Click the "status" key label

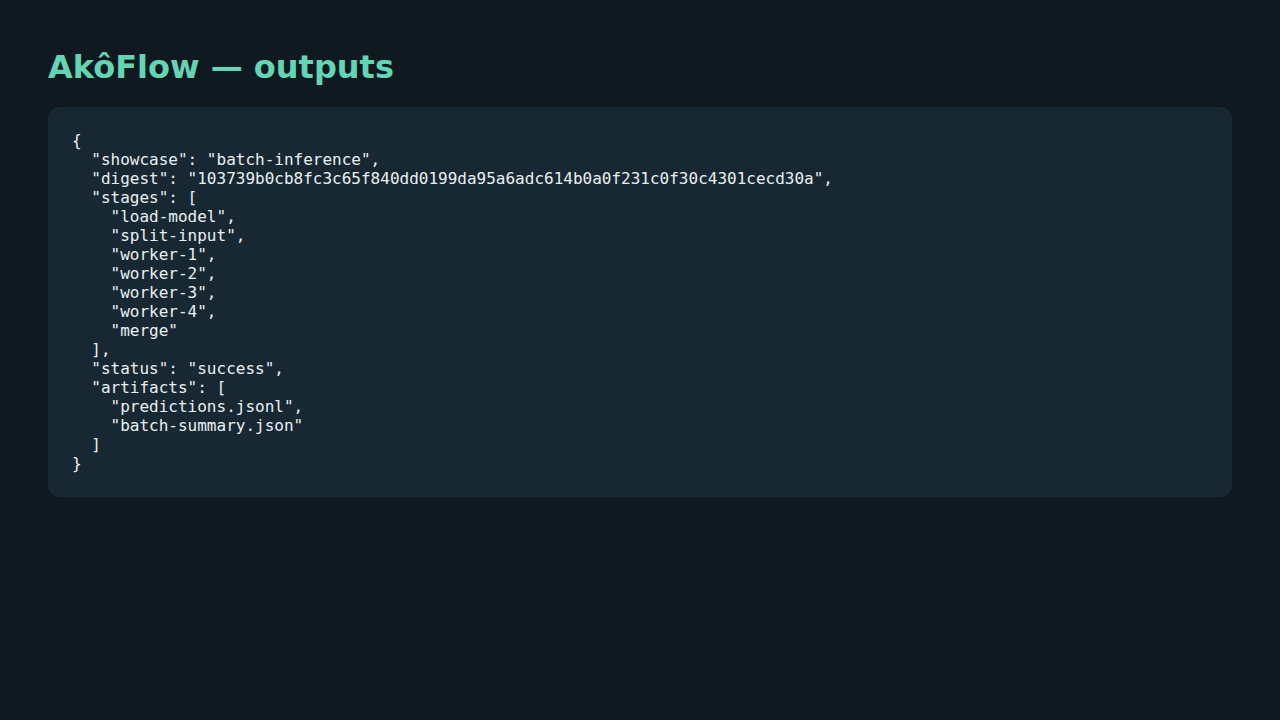click(130, 369)
